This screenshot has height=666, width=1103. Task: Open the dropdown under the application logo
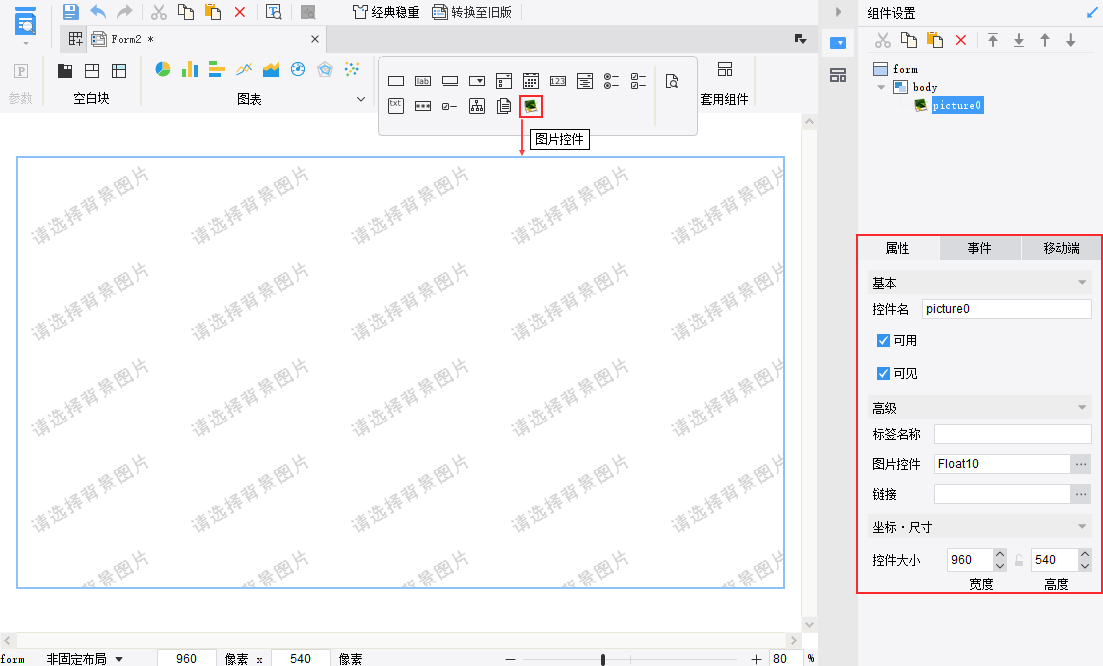point(26,44)
